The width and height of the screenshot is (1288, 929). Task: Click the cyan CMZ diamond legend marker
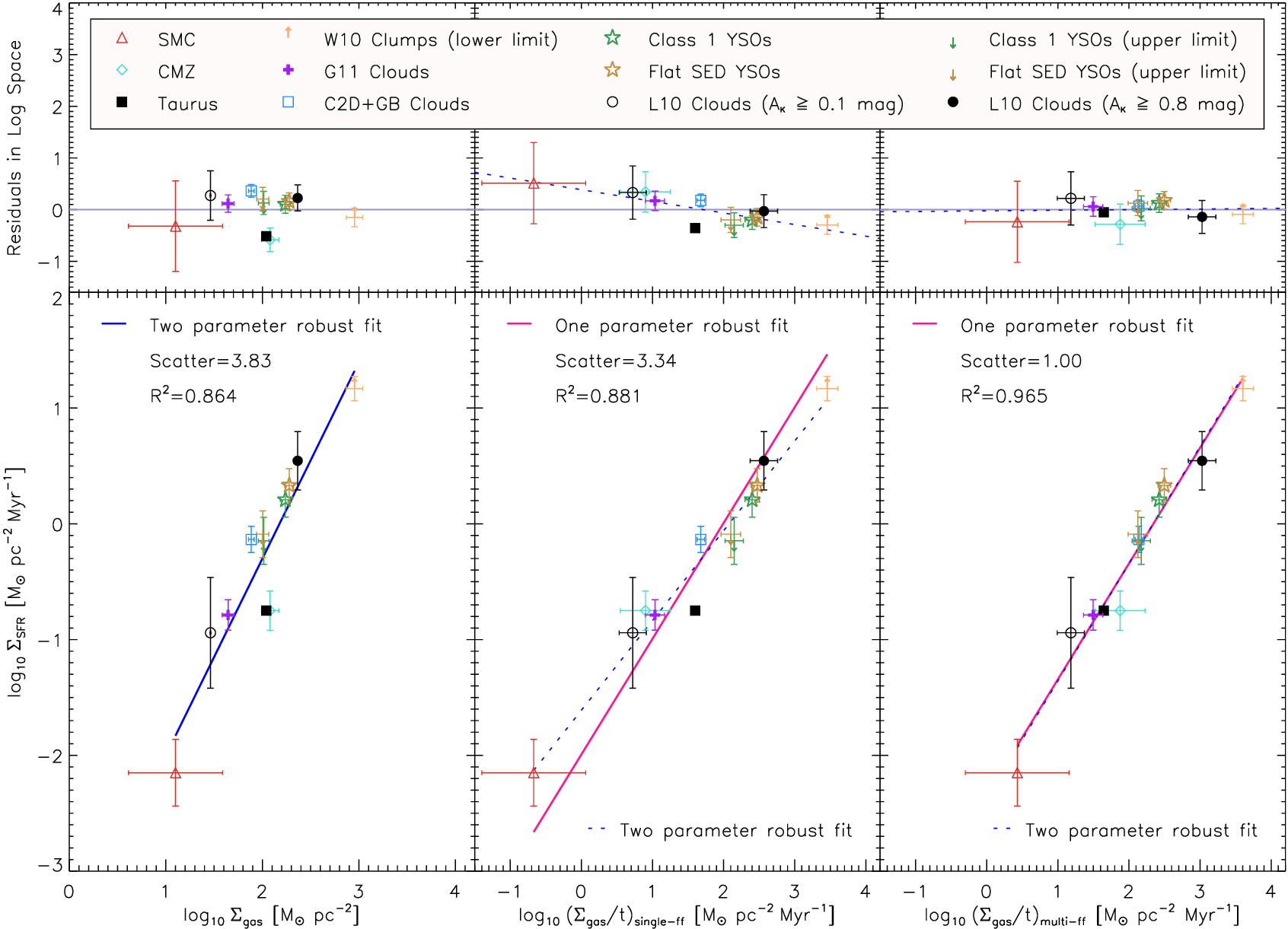click(122, 70)
